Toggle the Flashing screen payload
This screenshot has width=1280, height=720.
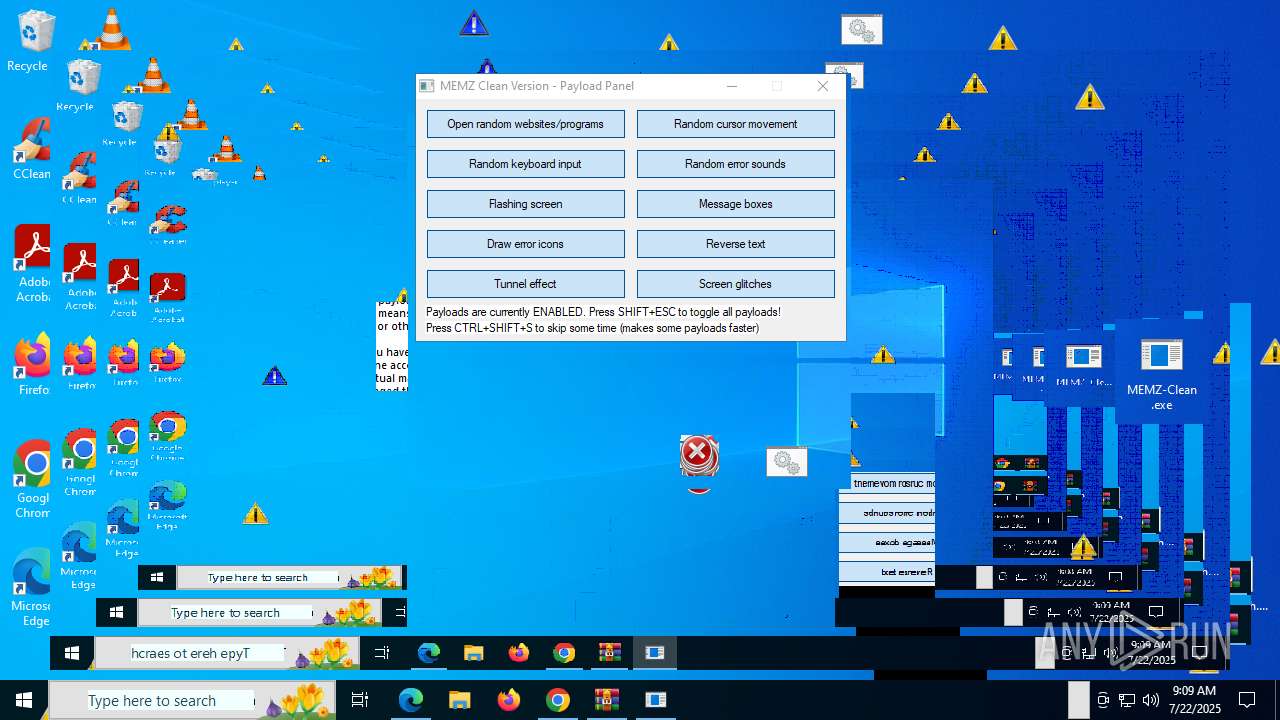click(x=525, y=204)
